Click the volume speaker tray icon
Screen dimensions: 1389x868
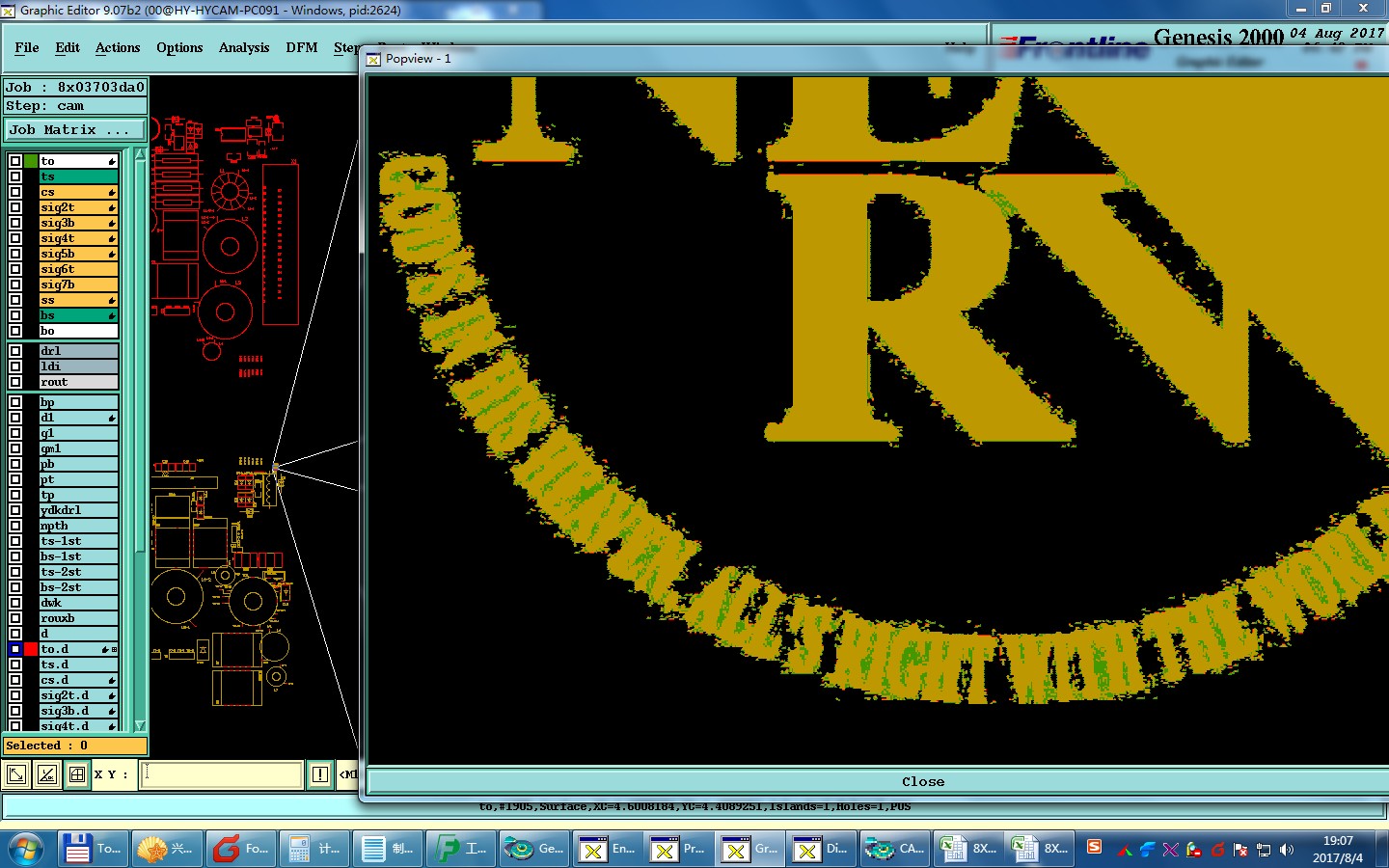click(1287, 850)
